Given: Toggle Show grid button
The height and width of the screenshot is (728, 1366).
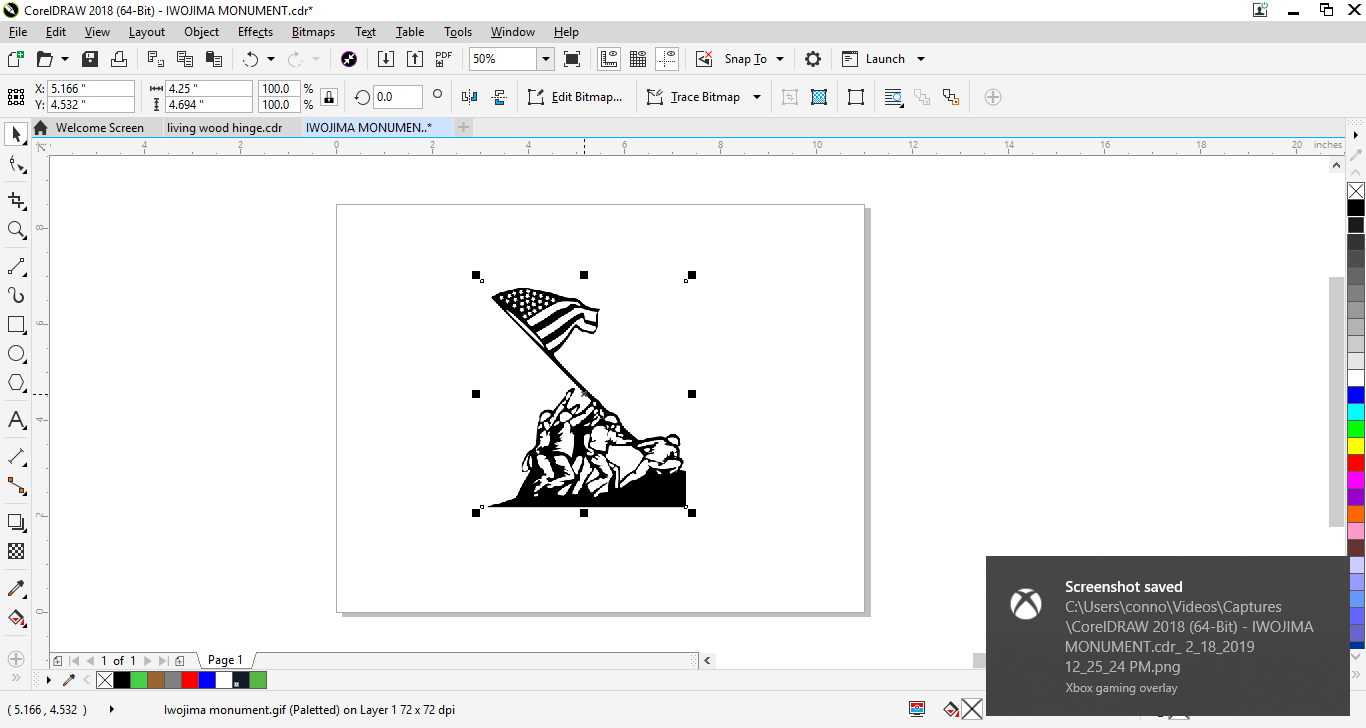Looking at the screenshot, I should click(637, 59).
